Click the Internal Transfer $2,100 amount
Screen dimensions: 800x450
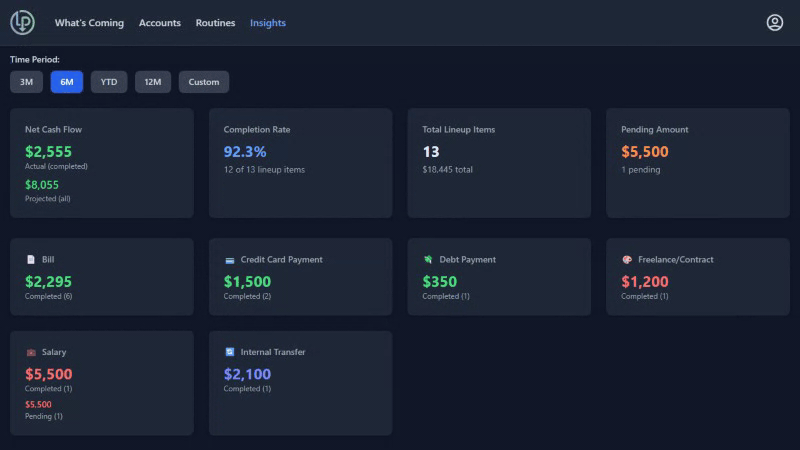pyautogui.click(x=247, y=374)
